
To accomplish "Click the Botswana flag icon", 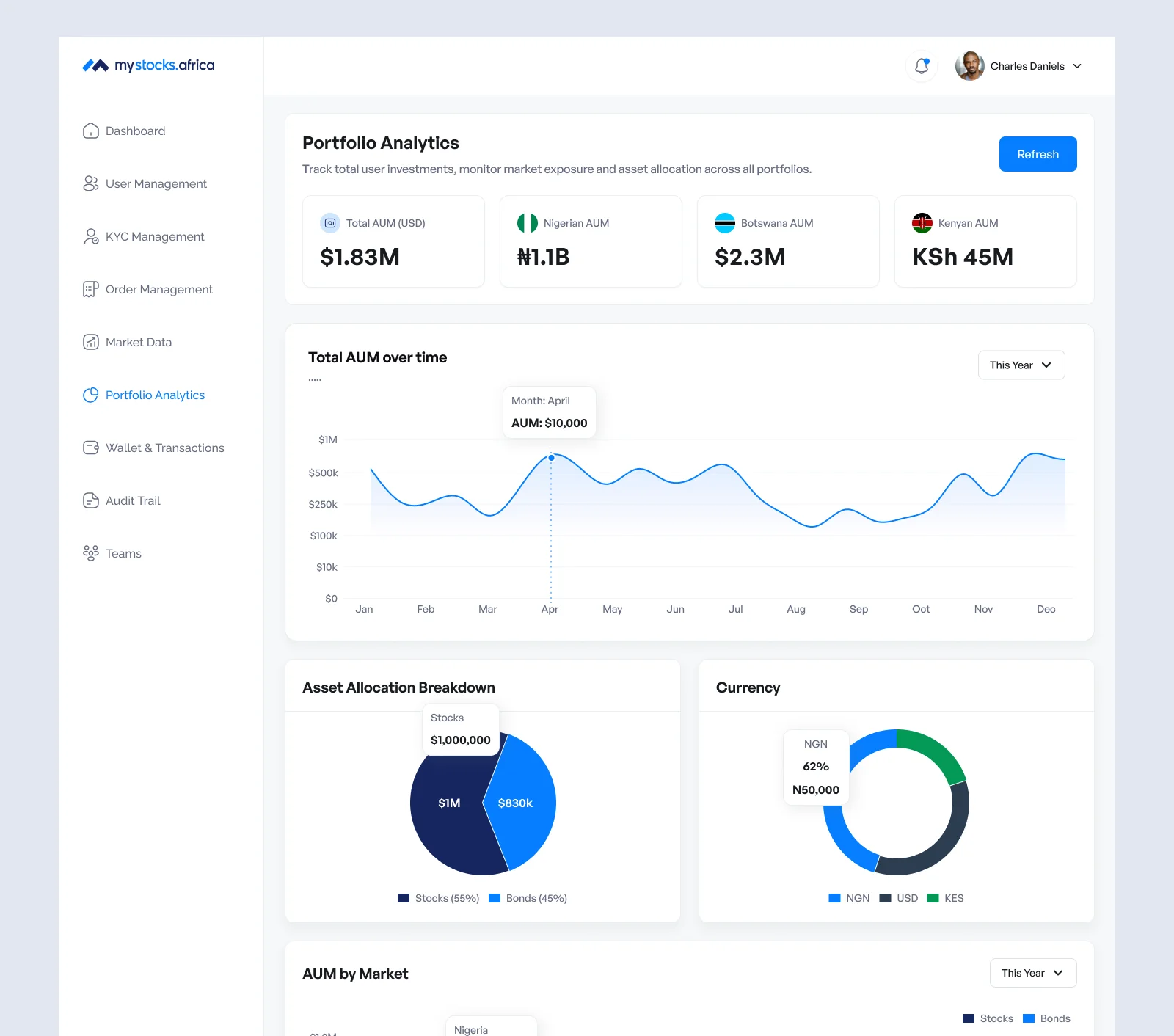I will pos(725,223).
